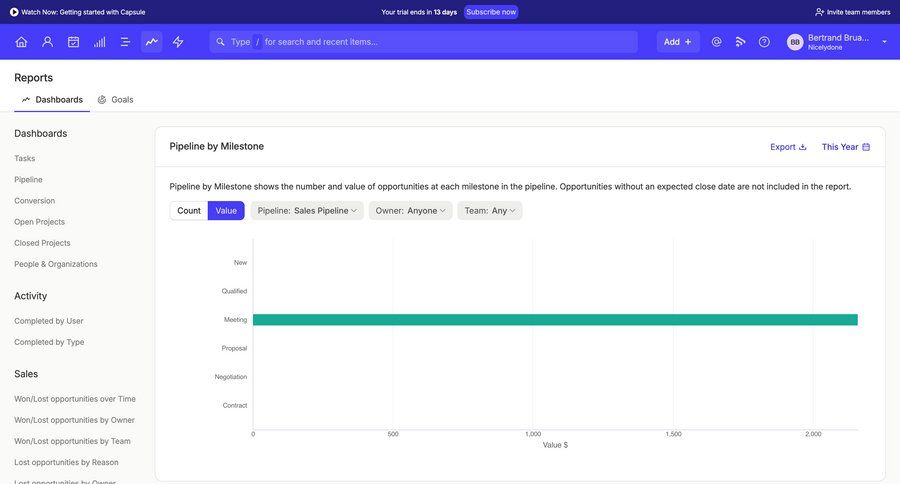This screenshot has height=484, width=900.
Task: Click the help question mark icon
Action: tap(764, 42)
